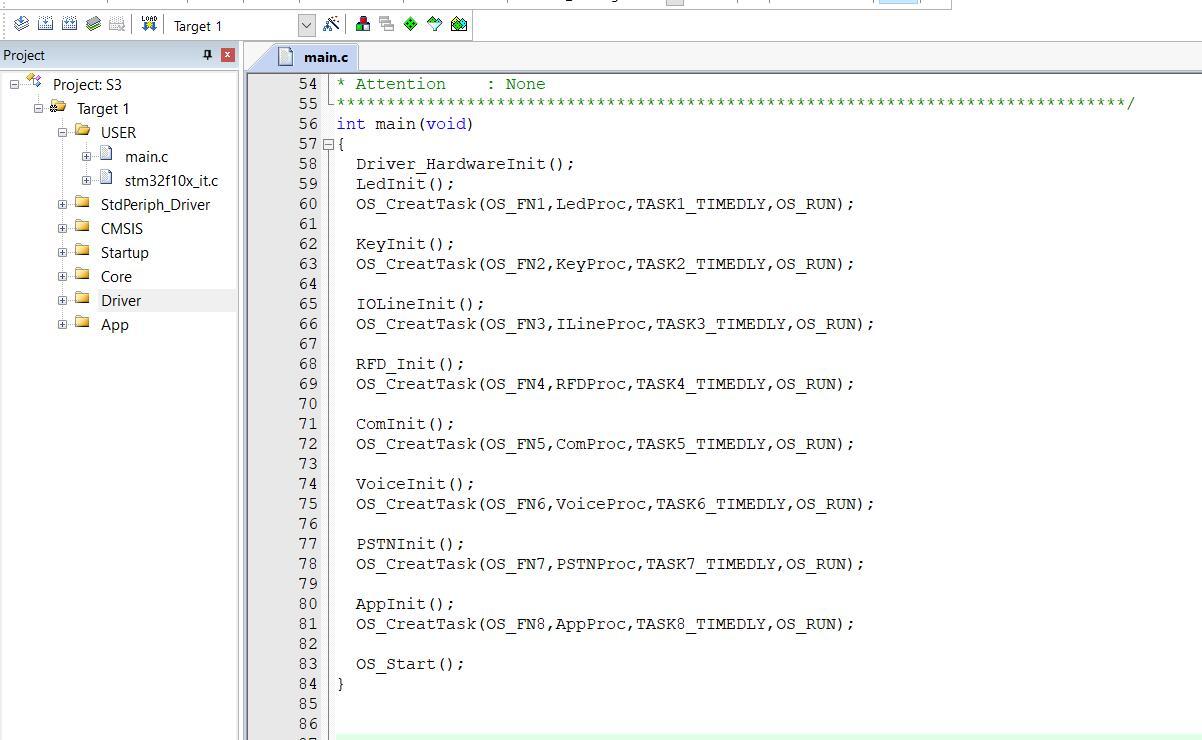The height and width of the screenshot is (740, 1202).
Task: Close the Project panel with red X
Action: point(228,55)
